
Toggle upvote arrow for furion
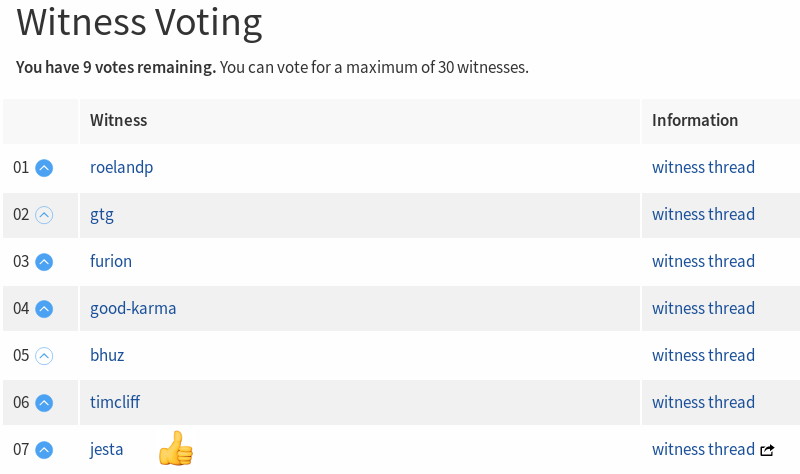pos(44,262)
